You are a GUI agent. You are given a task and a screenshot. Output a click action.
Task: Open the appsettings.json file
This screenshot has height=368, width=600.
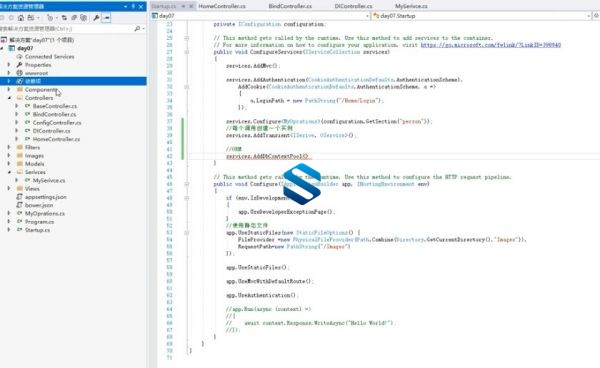click(x=46, y=197)
